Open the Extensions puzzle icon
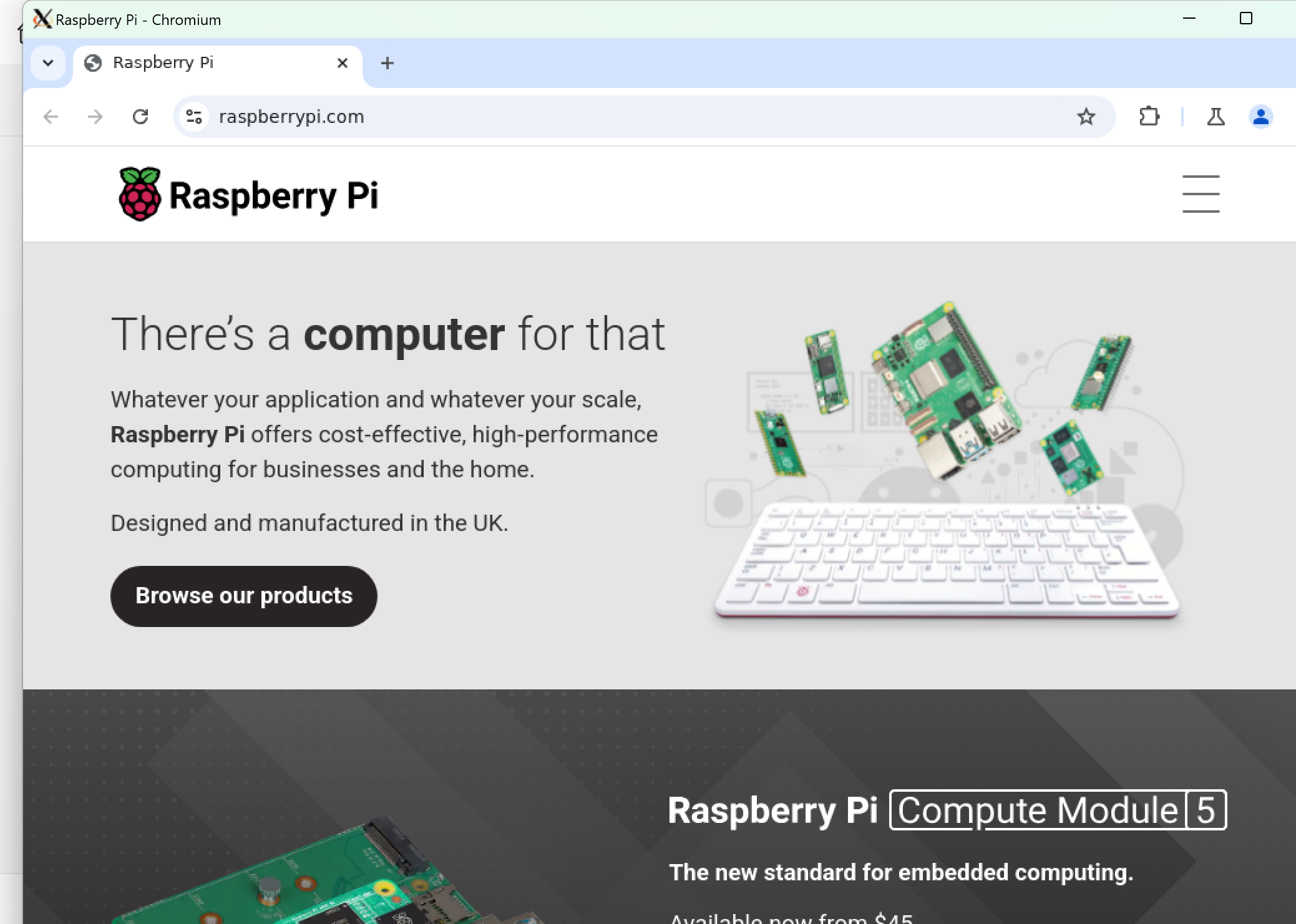The height and width of the screenshot is (924, 1296). click(1149, 117)
